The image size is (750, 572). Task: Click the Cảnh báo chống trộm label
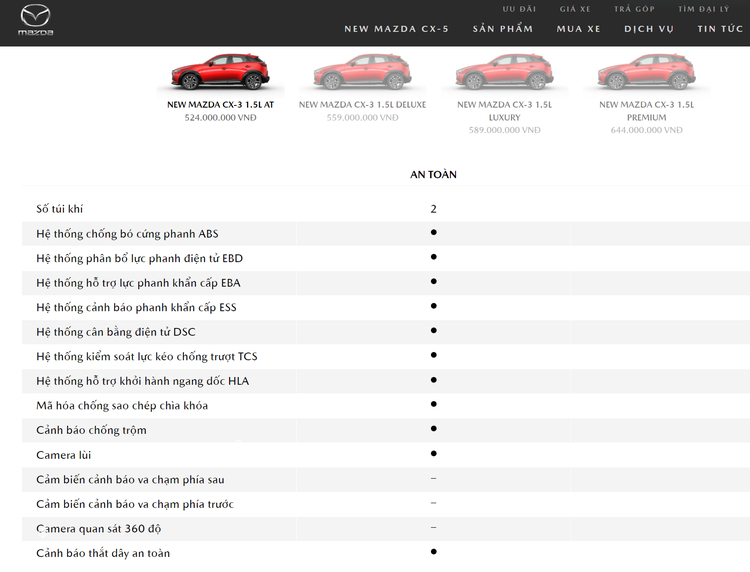[x=91, y=430]
